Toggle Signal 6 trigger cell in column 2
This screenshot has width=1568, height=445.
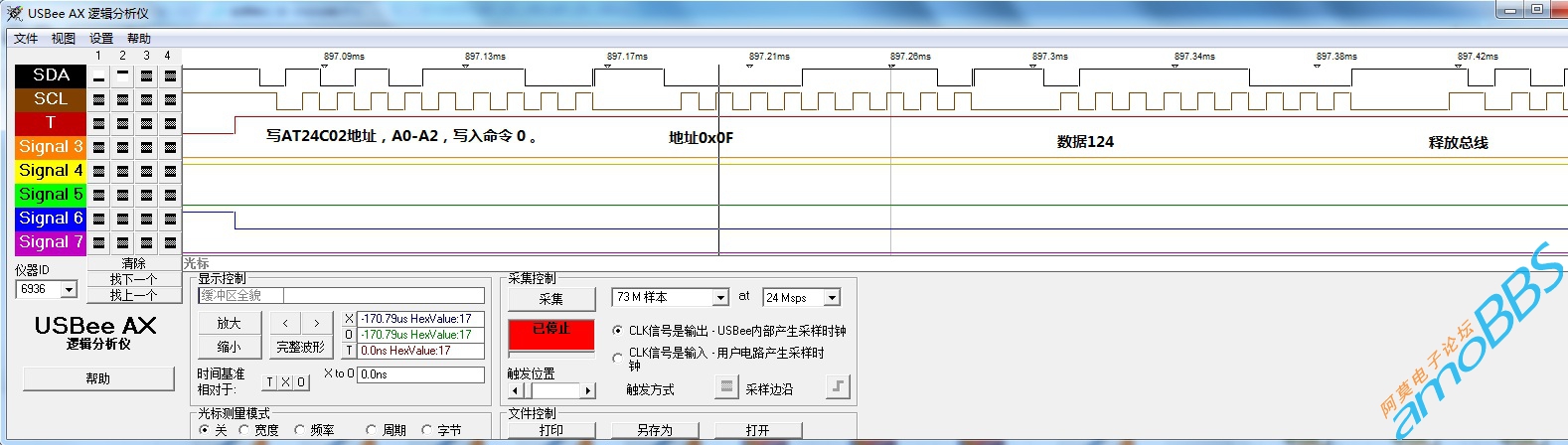(122, 219)
